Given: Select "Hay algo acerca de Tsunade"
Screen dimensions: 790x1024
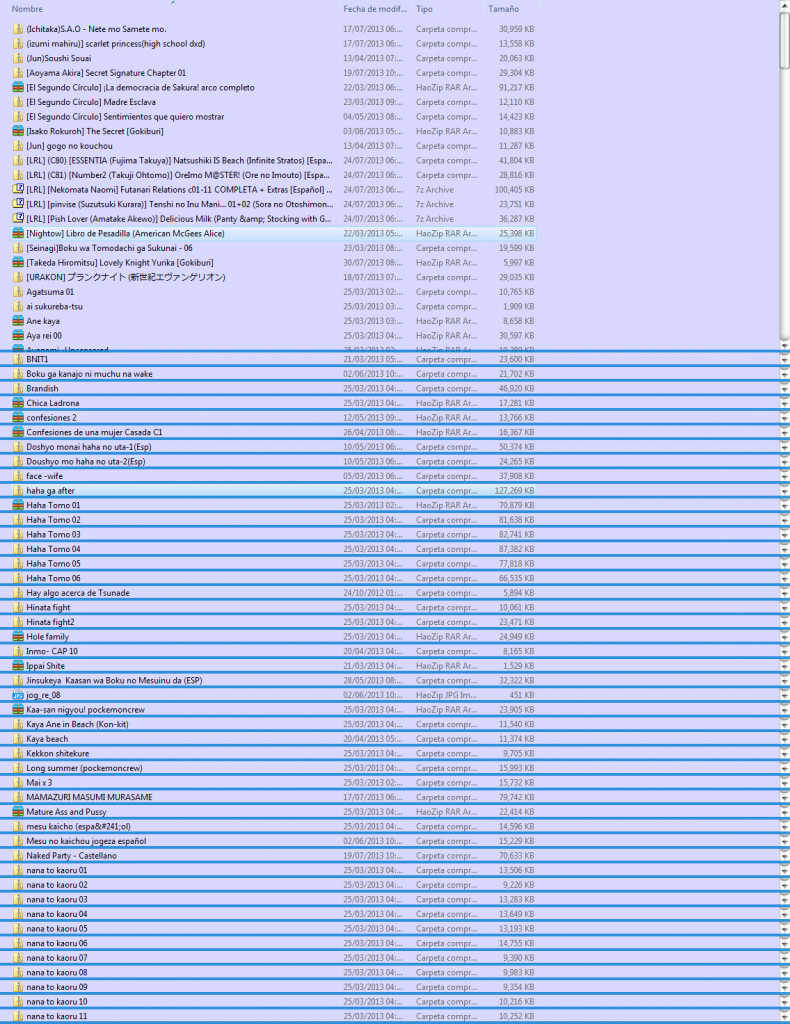Looking at the screenshot, I should coord(78,593).
